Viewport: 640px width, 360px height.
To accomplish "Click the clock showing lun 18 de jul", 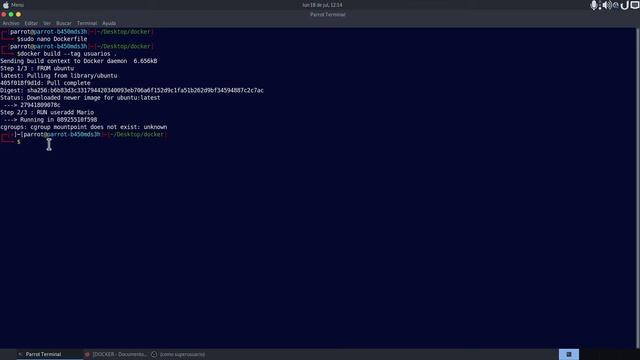I will (x=322, y=5).
